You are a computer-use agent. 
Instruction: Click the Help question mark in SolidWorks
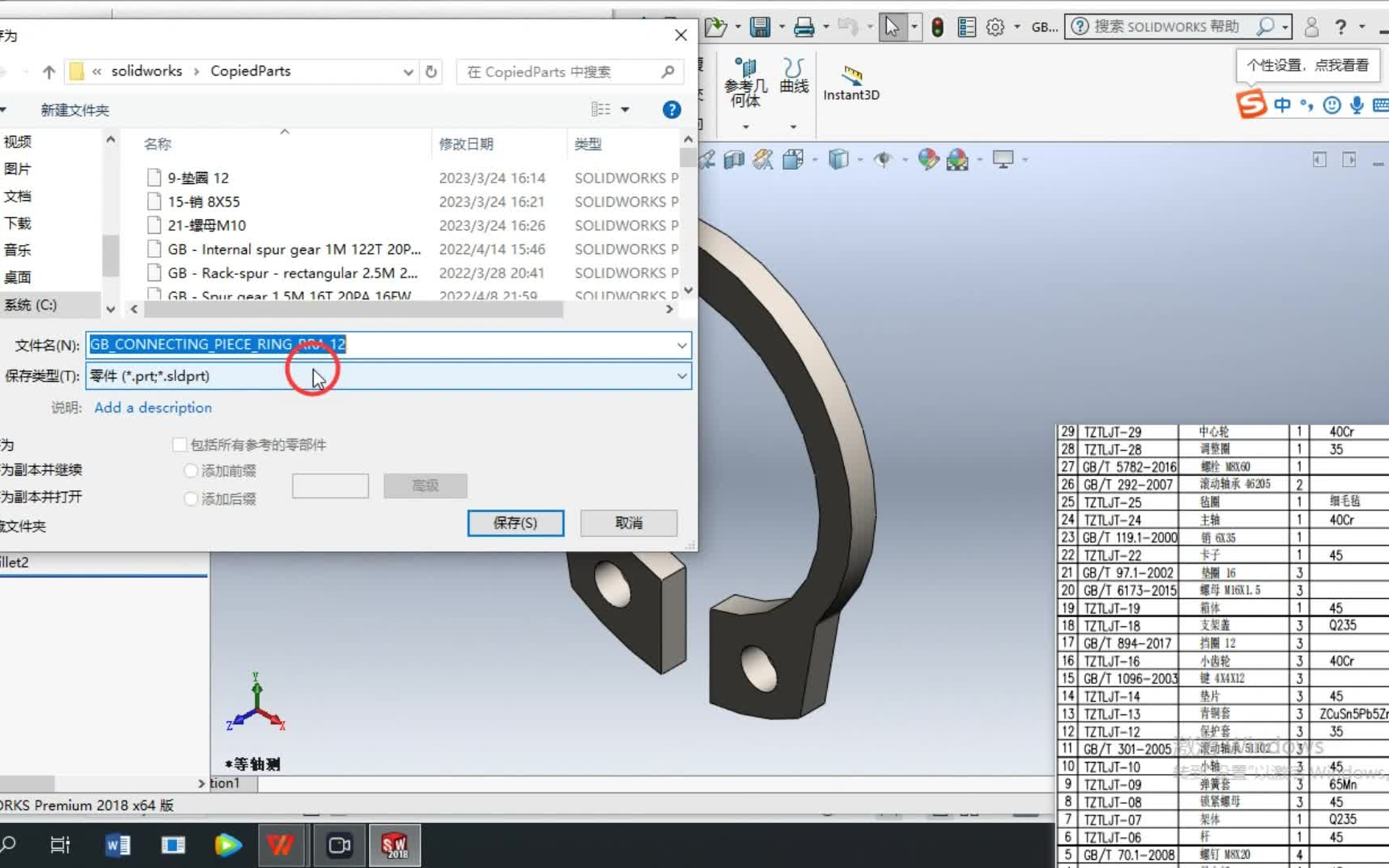[x=1341, y=27]
